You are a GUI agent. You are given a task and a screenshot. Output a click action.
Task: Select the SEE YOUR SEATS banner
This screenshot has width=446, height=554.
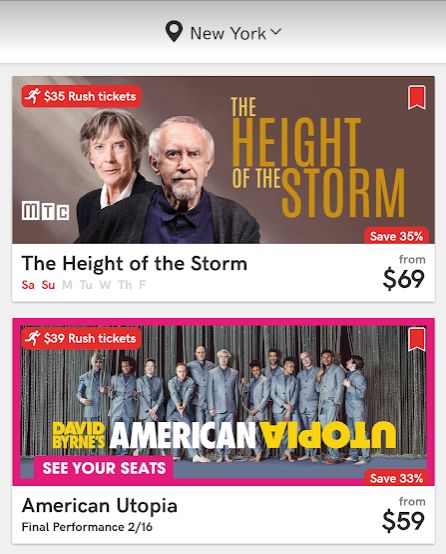pyautogui.click(x=104, y=468)
